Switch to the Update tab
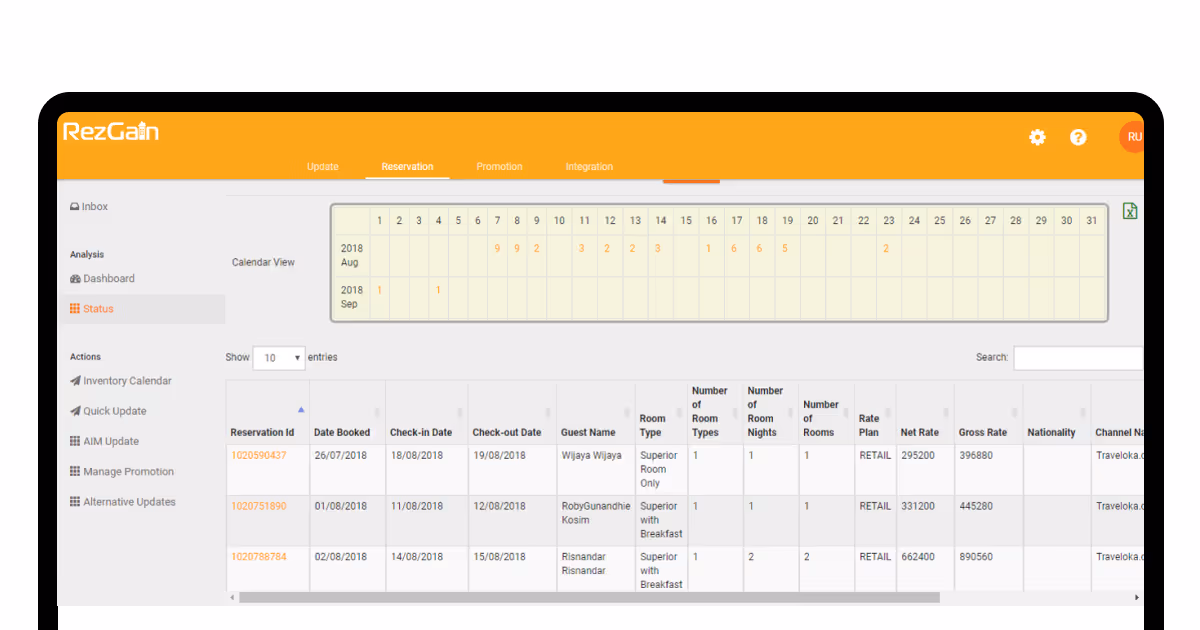Image resolution: width=1200 pixels, height=630 pixels. [323, 167]
